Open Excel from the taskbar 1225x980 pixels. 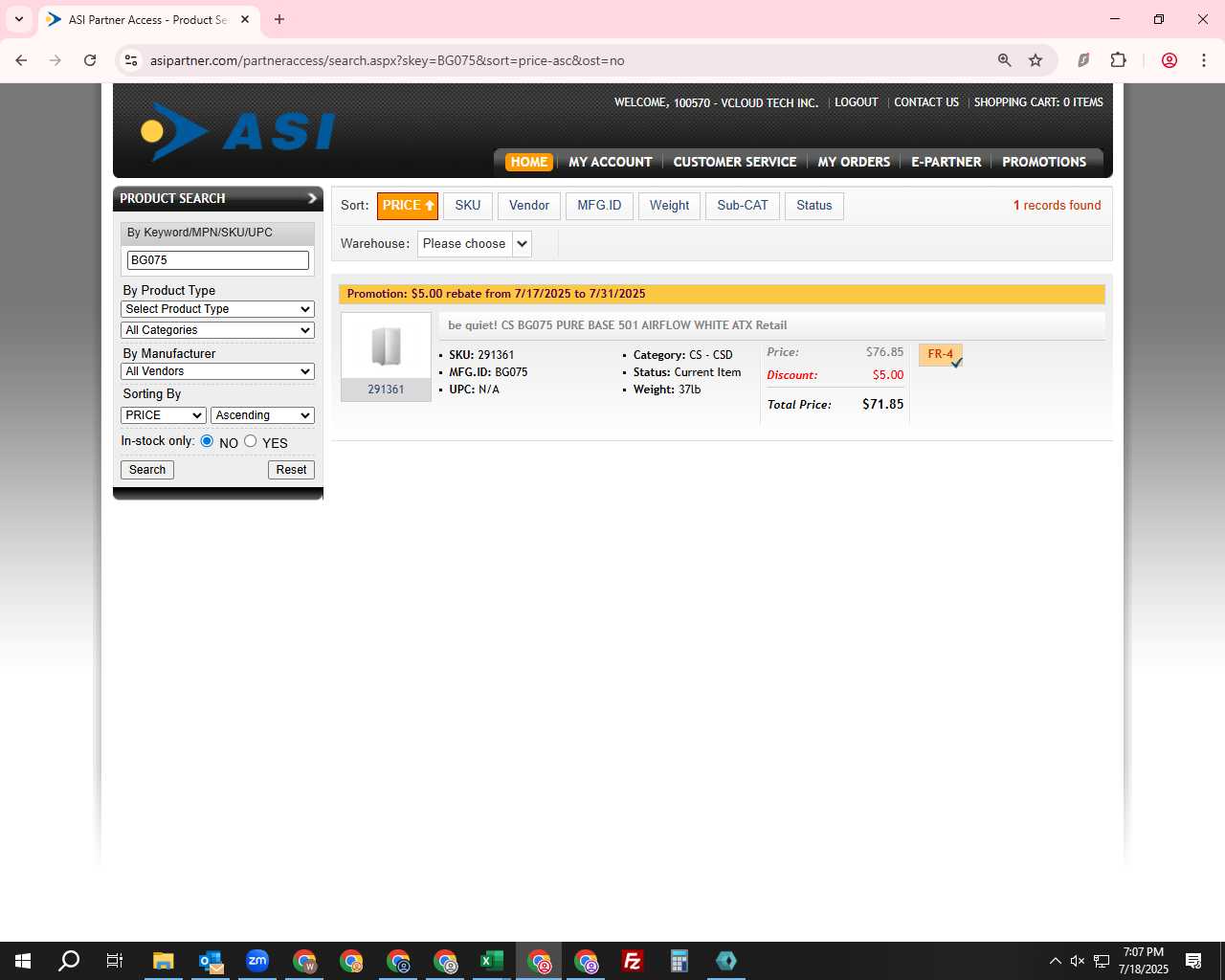pos(492,961)
